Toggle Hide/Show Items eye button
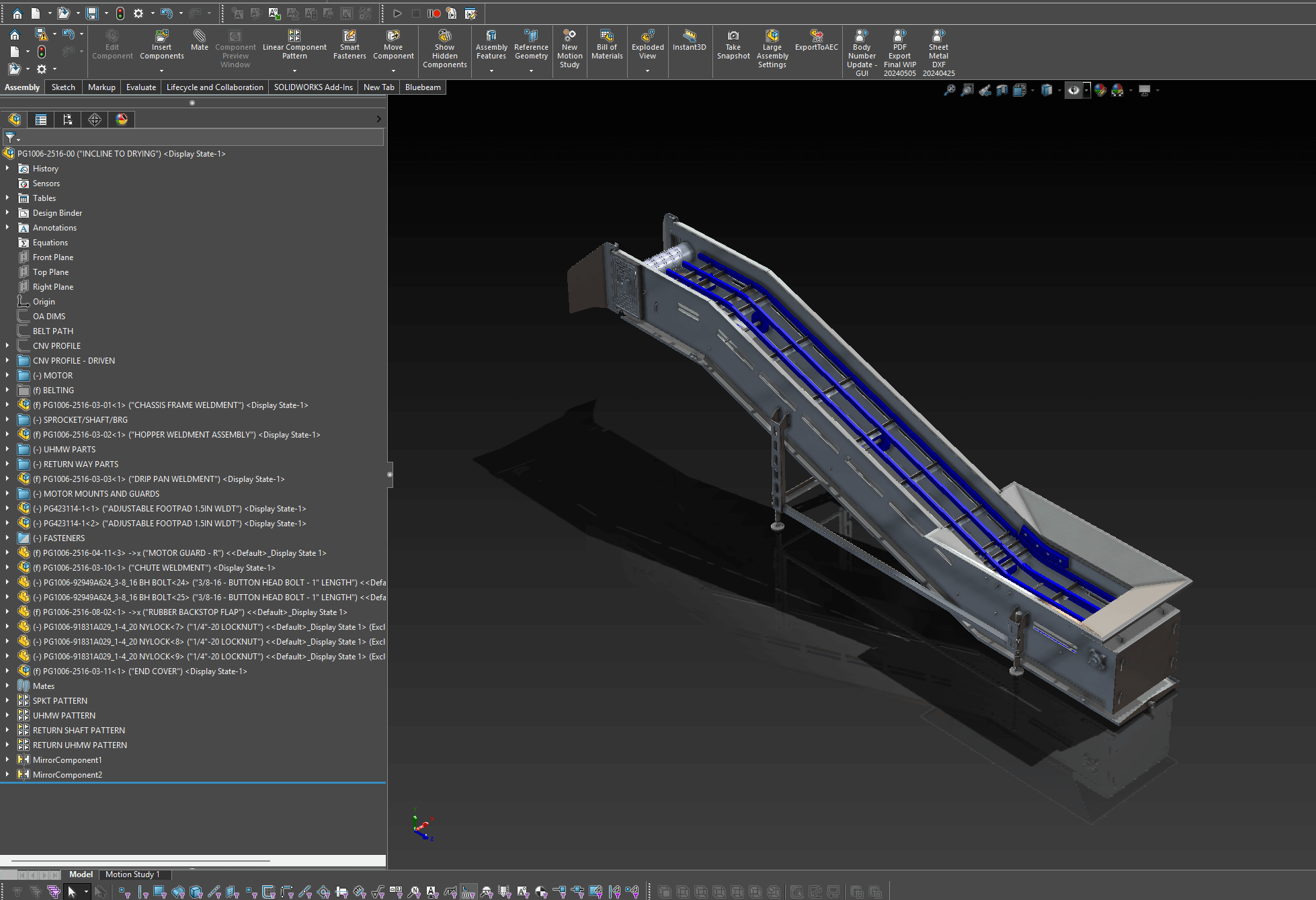Image resolution: width=1316 pixels, height=900 pixels. [x=1073, y=90]
